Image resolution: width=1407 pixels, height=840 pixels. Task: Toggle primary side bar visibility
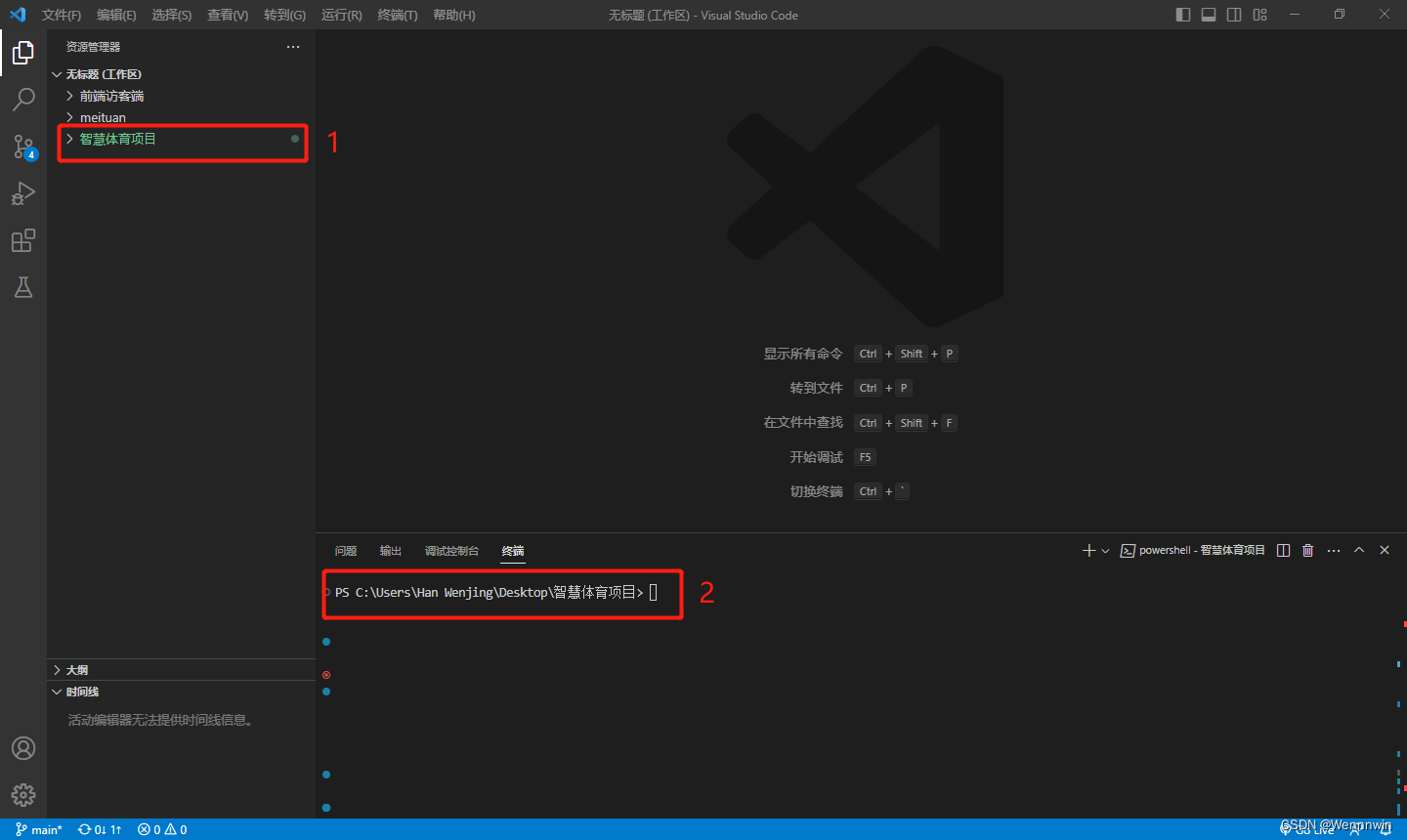click(x=1183, y=15)
